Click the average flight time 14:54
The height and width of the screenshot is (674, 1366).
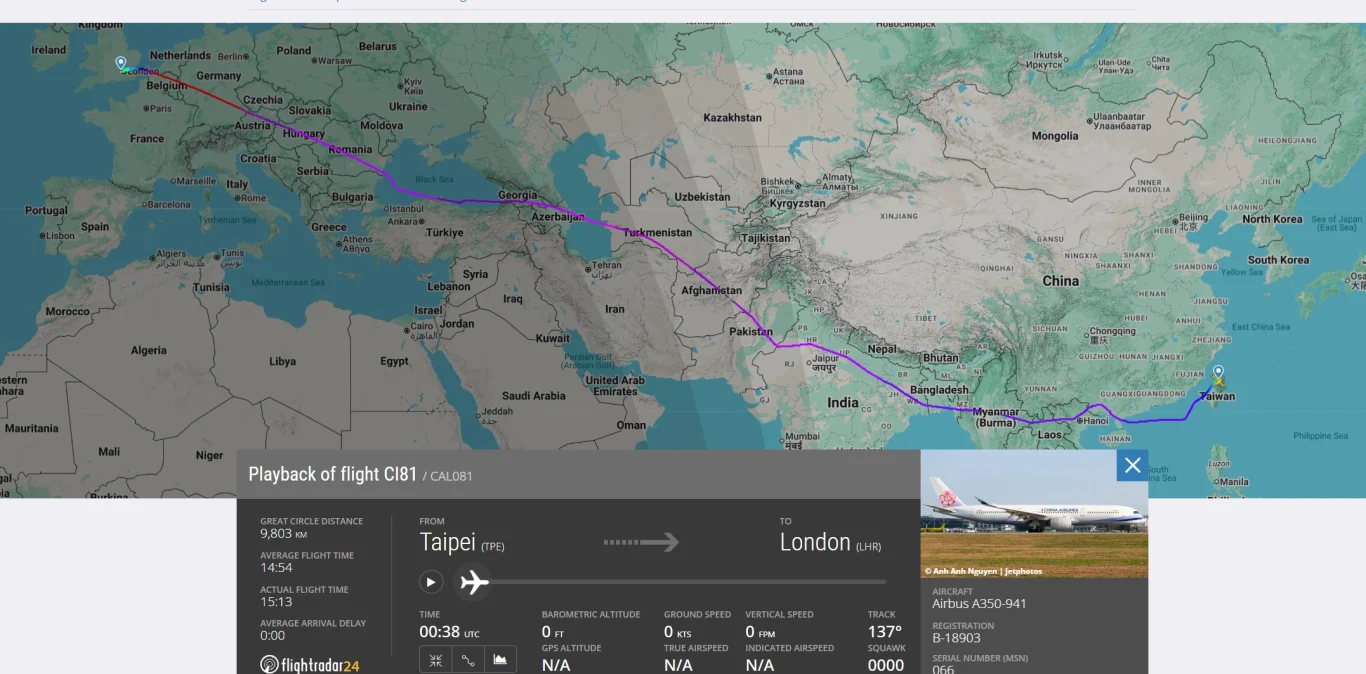pyautogui.click(x=276, y=567)
